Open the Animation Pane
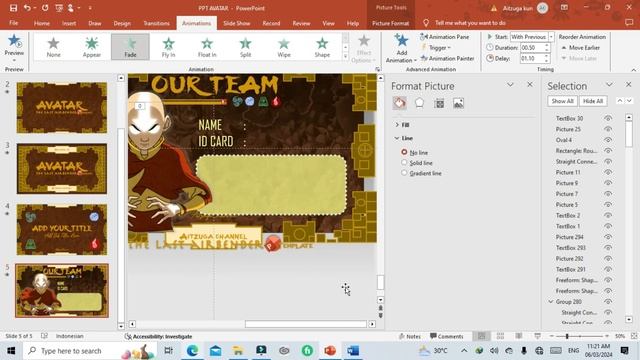 pyautogui.click(x=444, y=37)
